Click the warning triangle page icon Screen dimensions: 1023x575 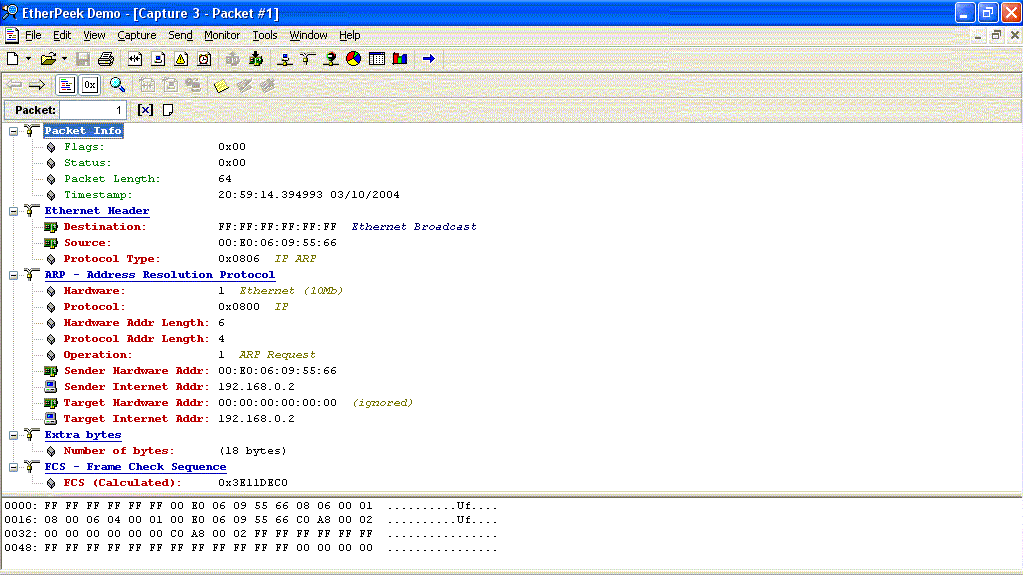[181, 59]
